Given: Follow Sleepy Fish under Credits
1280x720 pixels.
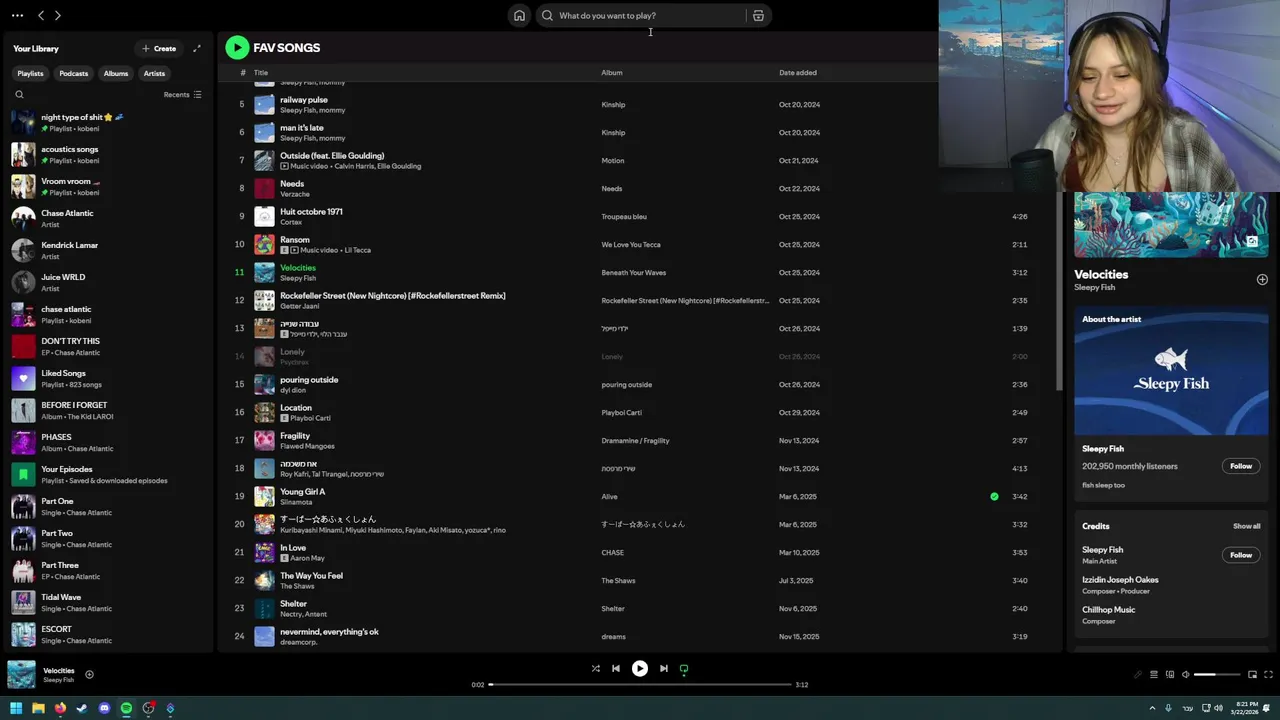Looking at the screenshot, I should [1241, 555].
